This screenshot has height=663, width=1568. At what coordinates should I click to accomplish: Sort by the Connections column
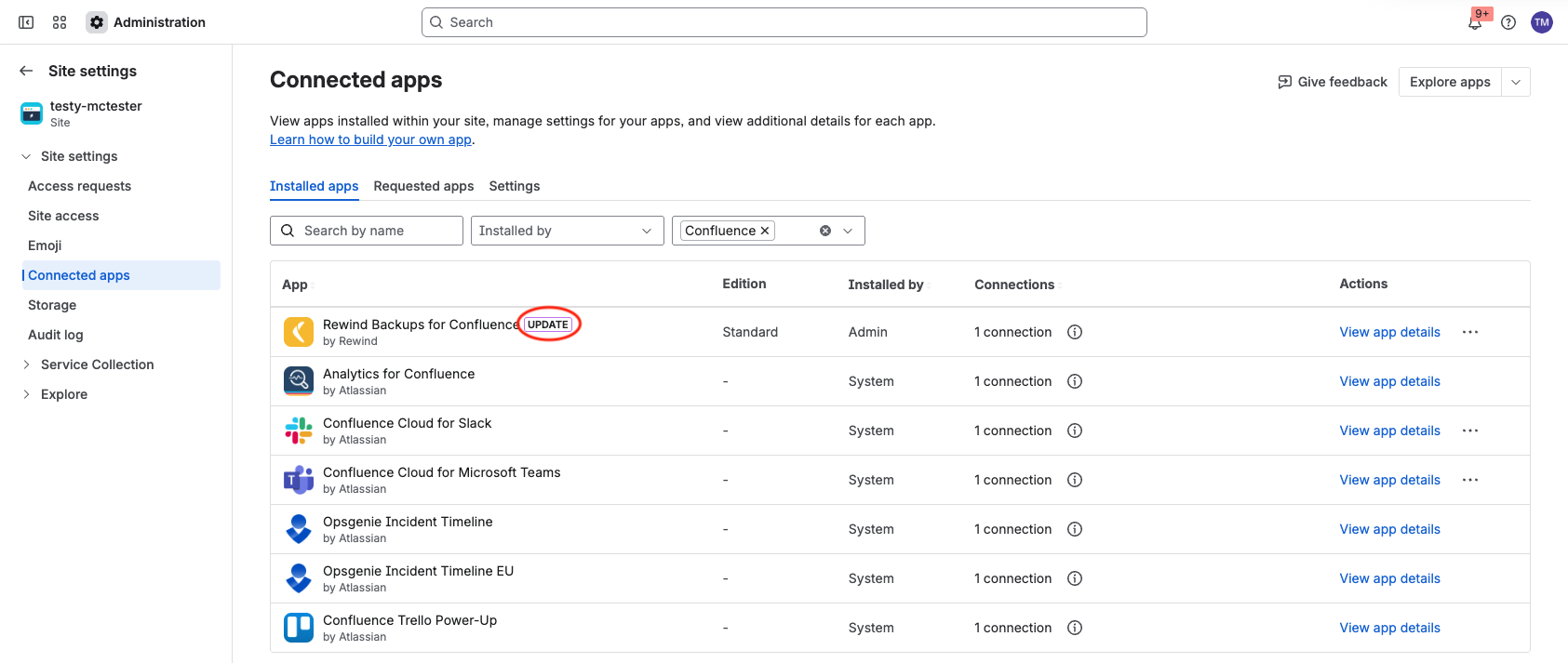(x=1017, y=285)
